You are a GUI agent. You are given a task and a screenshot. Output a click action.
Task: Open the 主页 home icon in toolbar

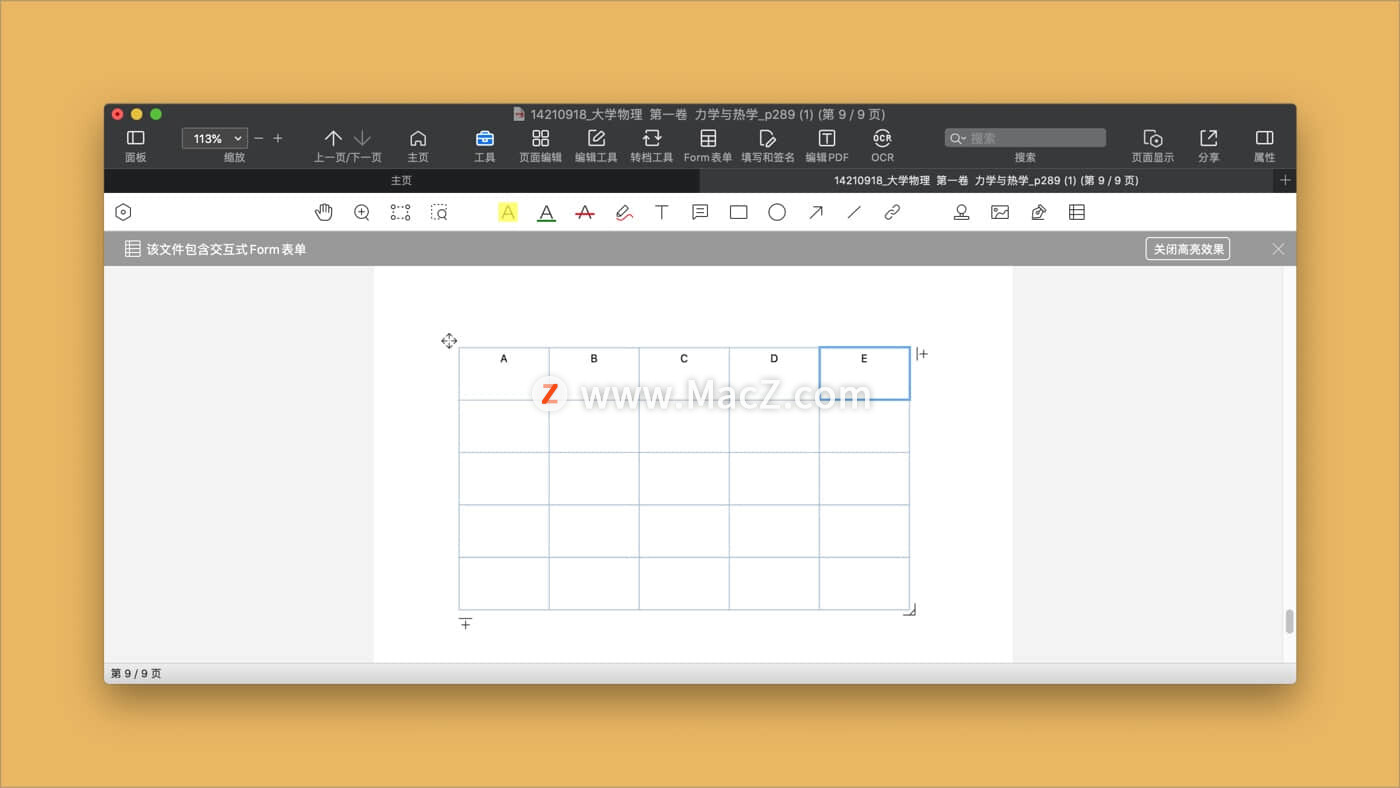coord(418,138)
